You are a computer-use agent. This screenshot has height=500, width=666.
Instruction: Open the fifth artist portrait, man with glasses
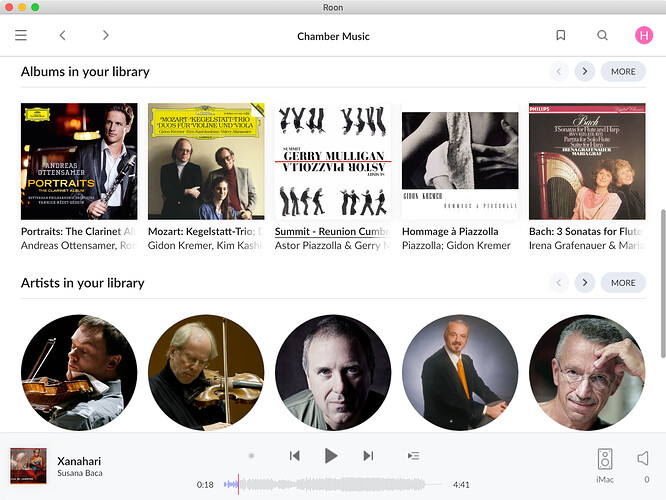[587, 373]
